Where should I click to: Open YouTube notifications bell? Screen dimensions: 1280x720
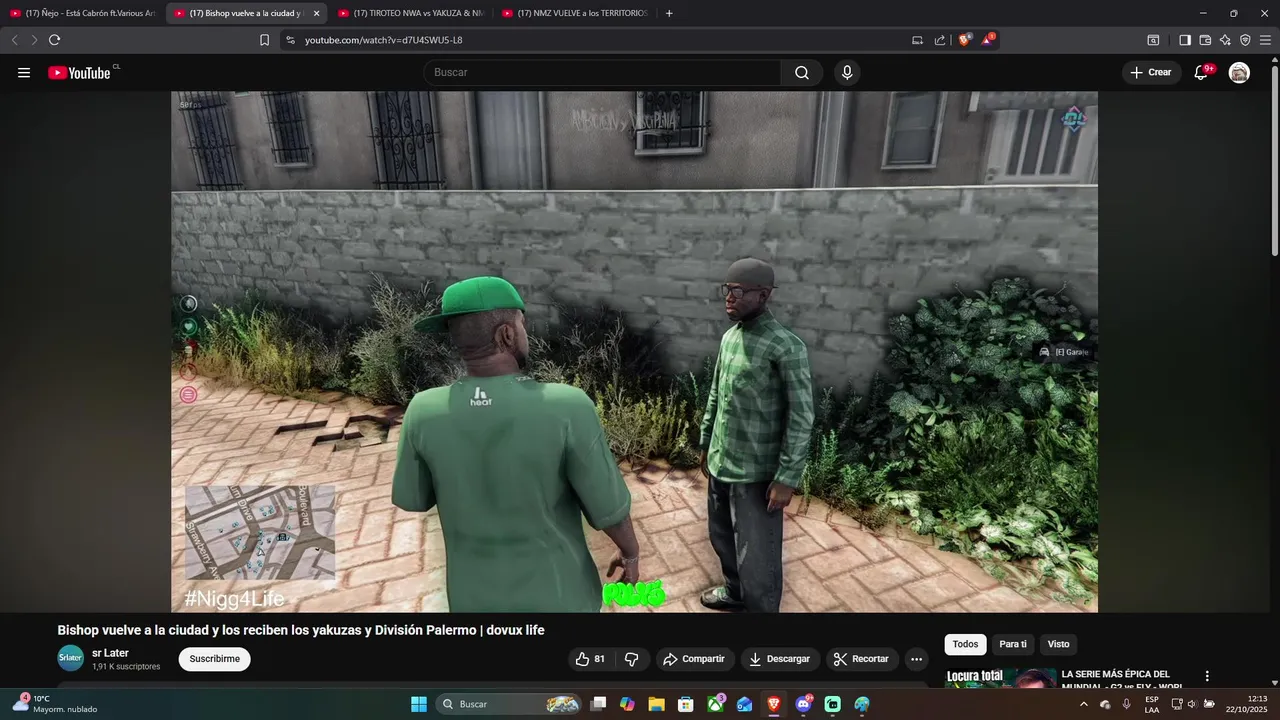point(1201,72)
